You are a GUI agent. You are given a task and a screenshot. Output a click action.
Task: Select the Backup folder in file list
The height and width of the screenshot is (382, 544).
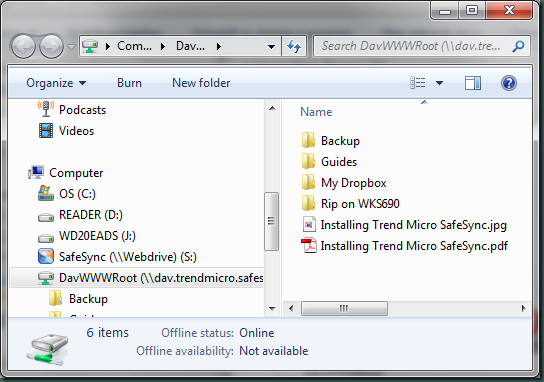(x=340, y=141)
